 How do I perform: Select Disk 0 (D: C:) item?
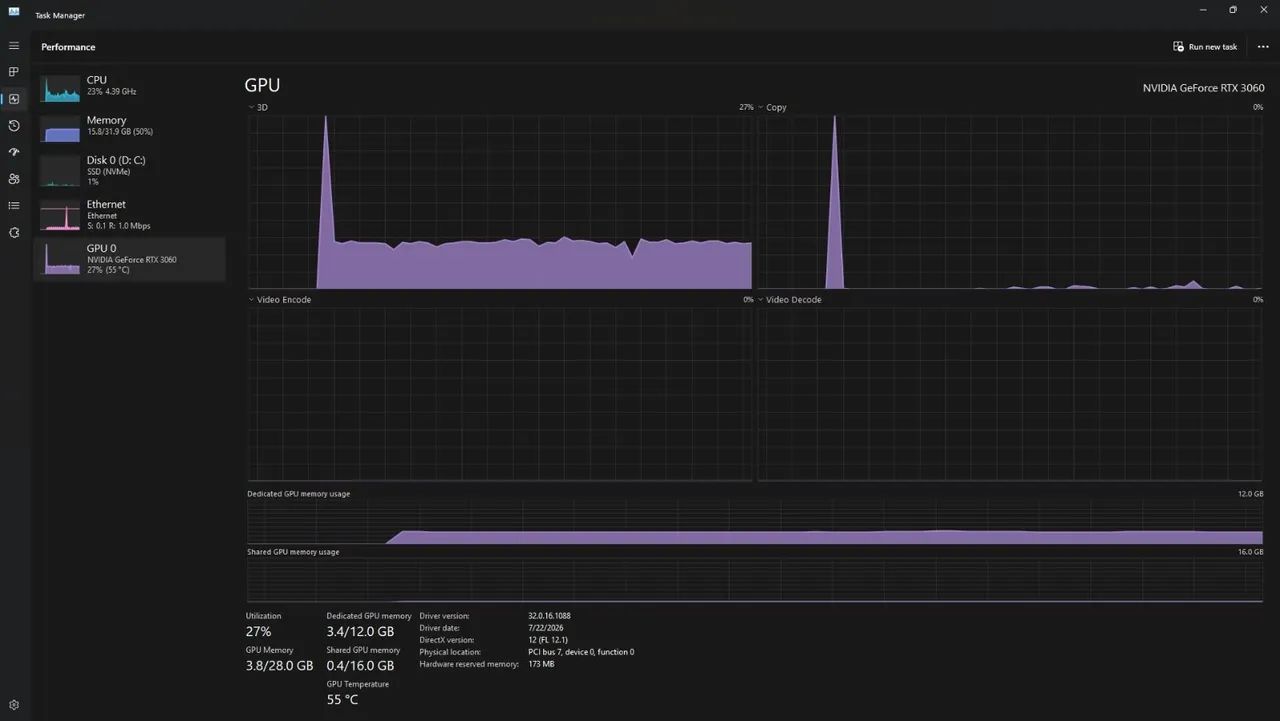click(130, 170)
